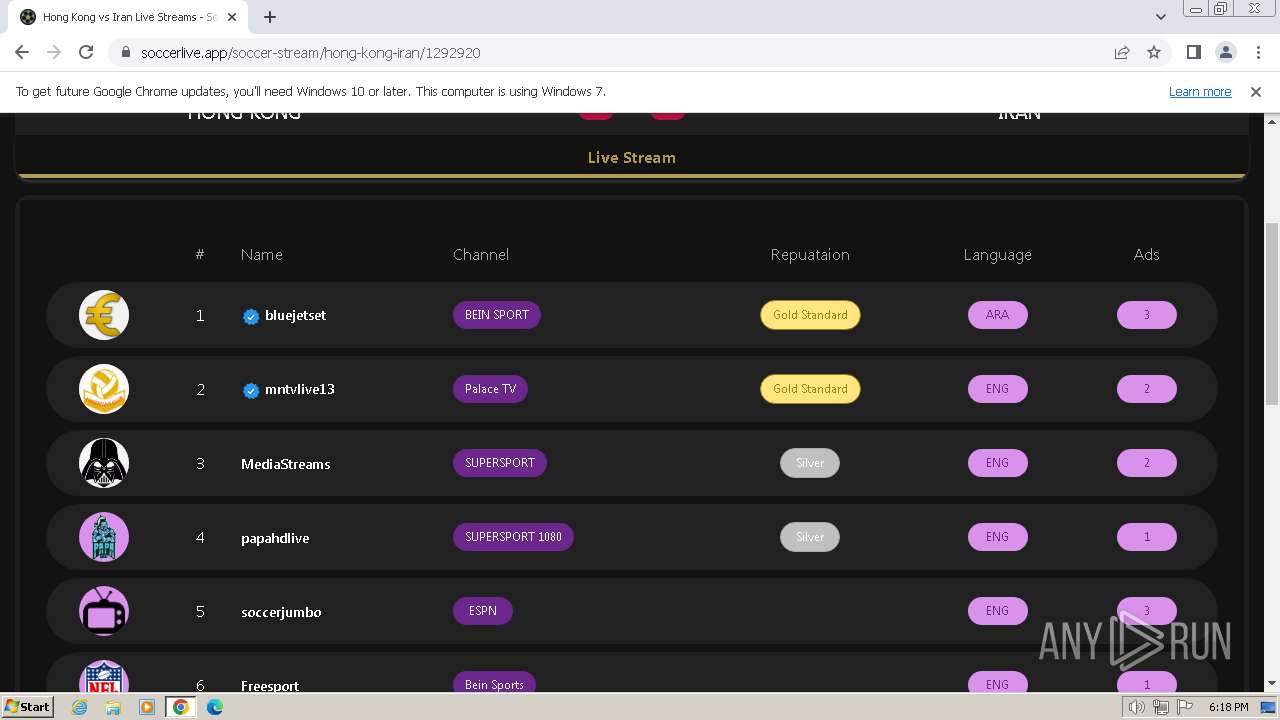Viewport: 1280px width, 720px height.
Task: Open the MediaStreams stream
Action: point(286,464)
